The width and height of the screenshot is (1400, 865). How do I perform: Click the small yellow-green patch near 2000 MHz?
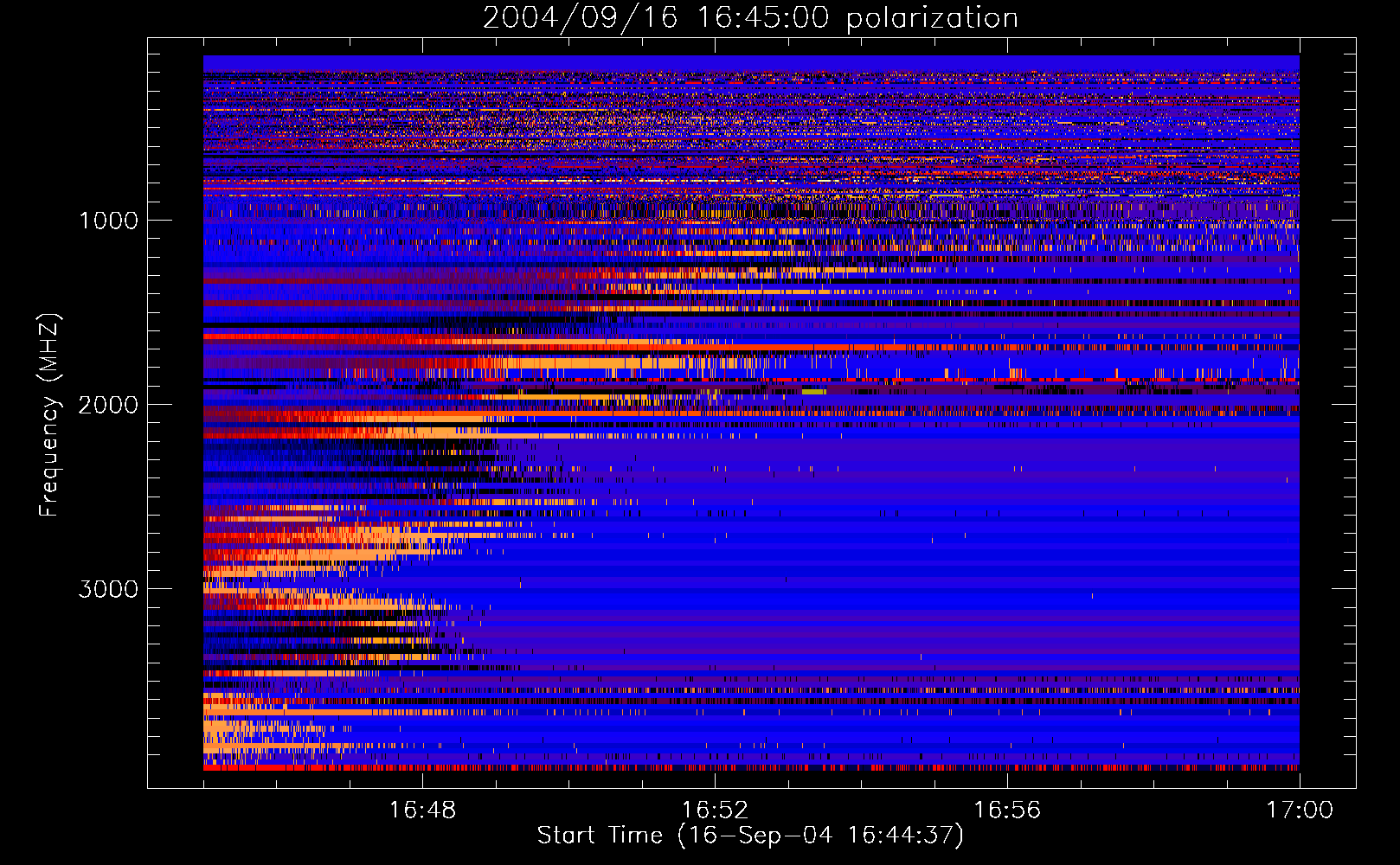[813, 392]
